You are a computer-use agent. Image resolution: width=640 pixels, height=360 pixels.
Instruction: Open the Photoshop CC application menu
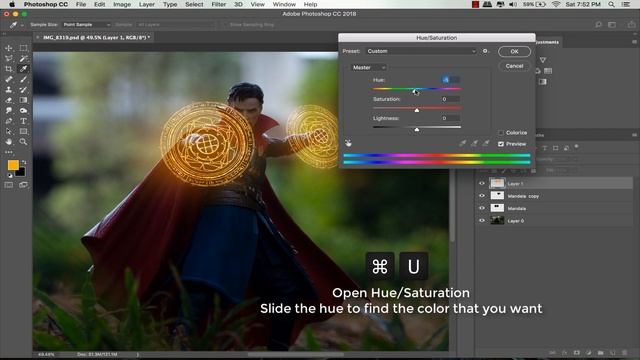(x=46, y=4)
